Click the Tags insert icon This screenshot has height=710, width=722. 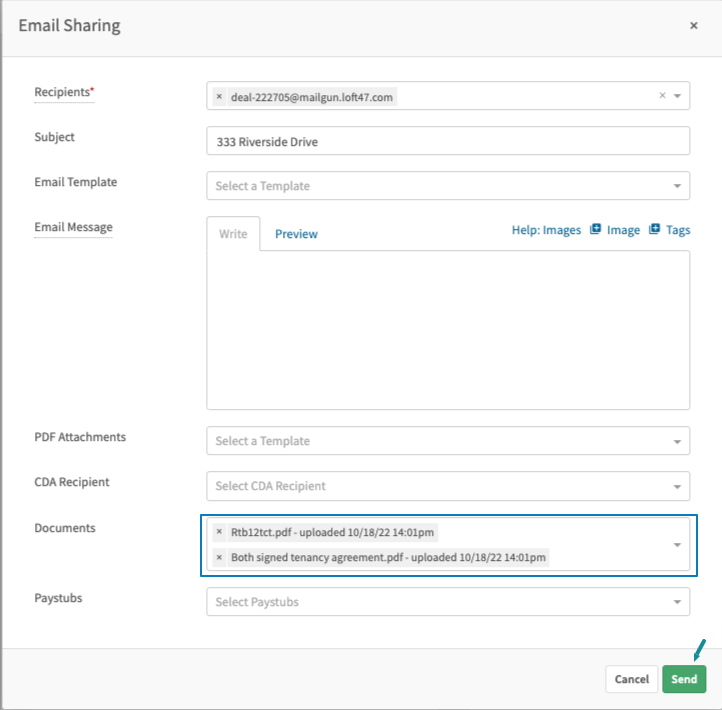(654, 229)
